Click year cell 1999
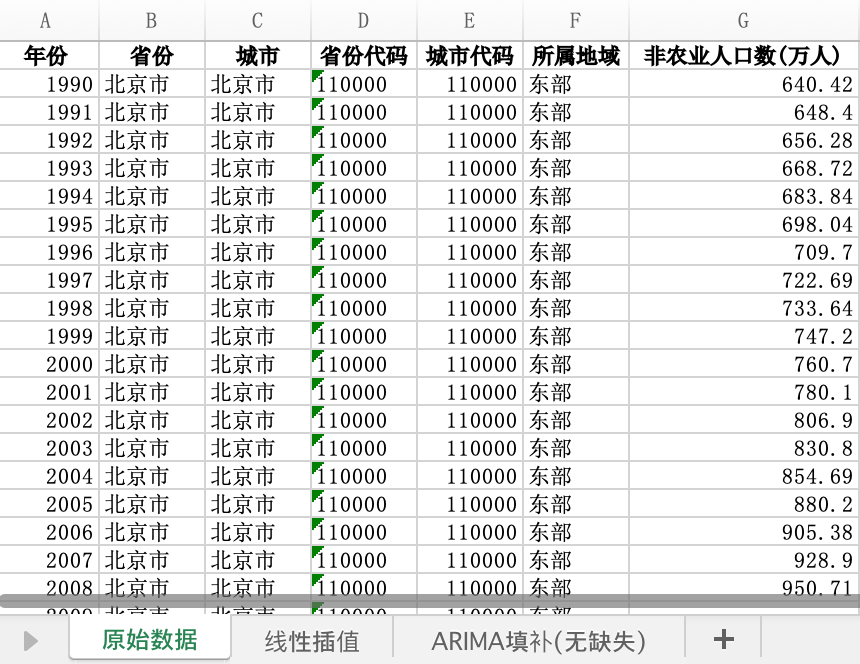Image resolution: width=860 pixels, height=664 pixels. coord(49,336)
